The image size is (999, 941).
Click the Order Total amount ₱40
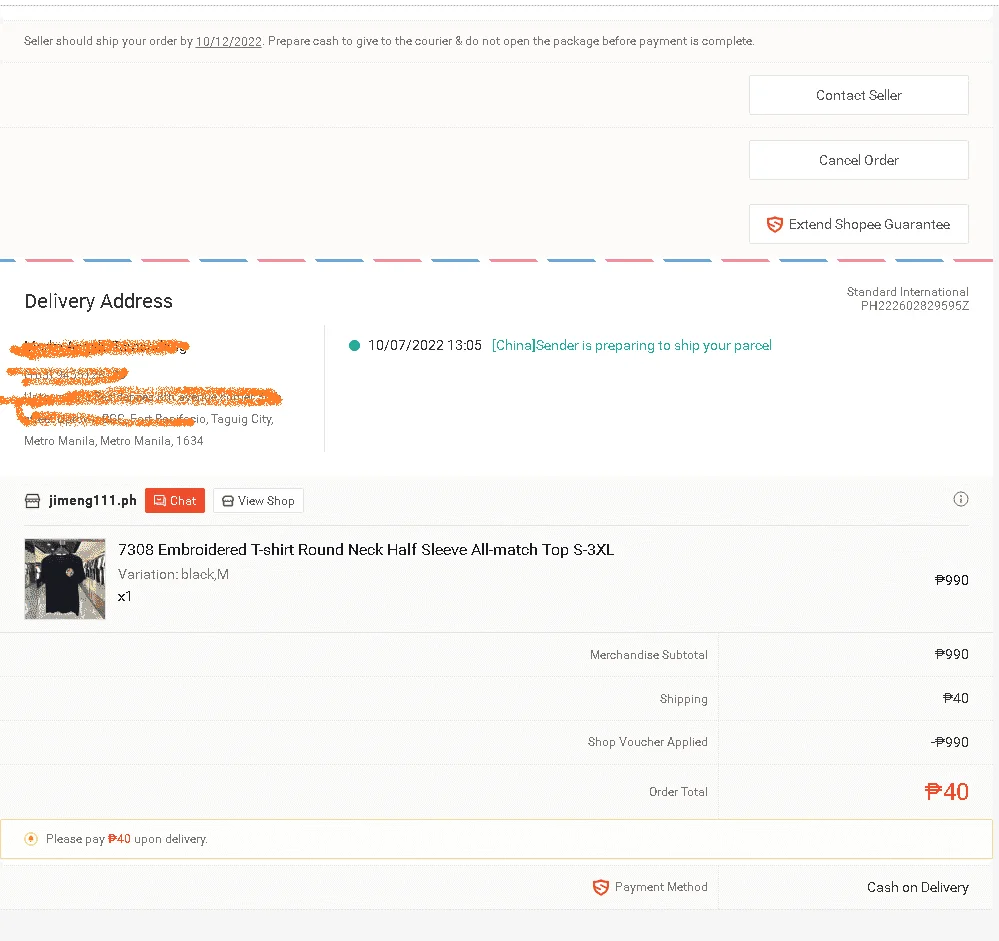pos(946,792)
